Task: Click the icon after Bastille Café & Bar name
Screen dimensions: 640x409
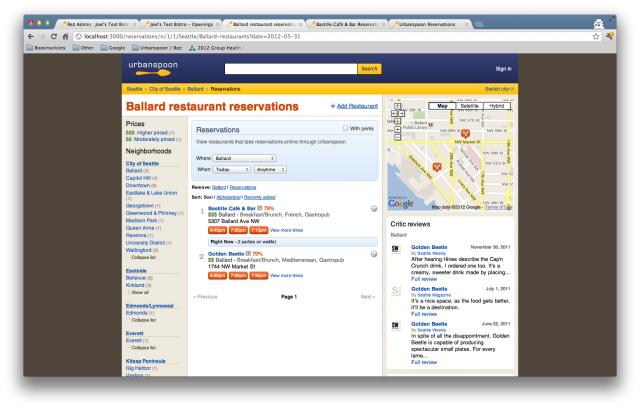Action: pyautogui.click(x=259, y=208)
